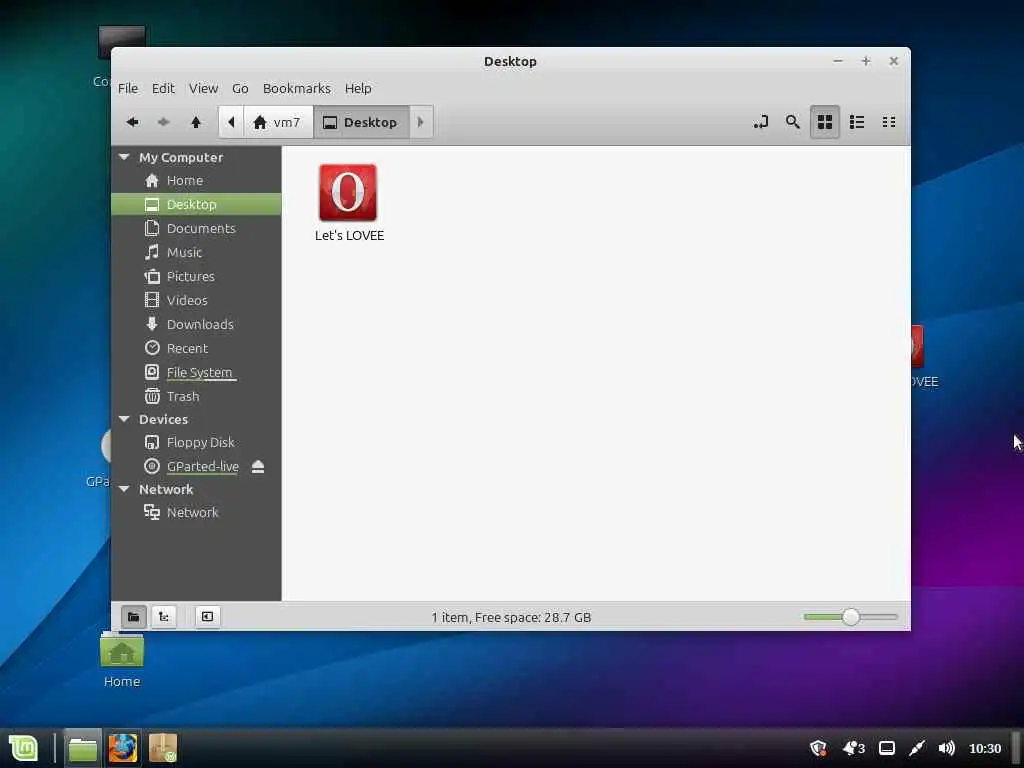Switch to list view
Viewport: 1024px width, 768px height.
857,122
